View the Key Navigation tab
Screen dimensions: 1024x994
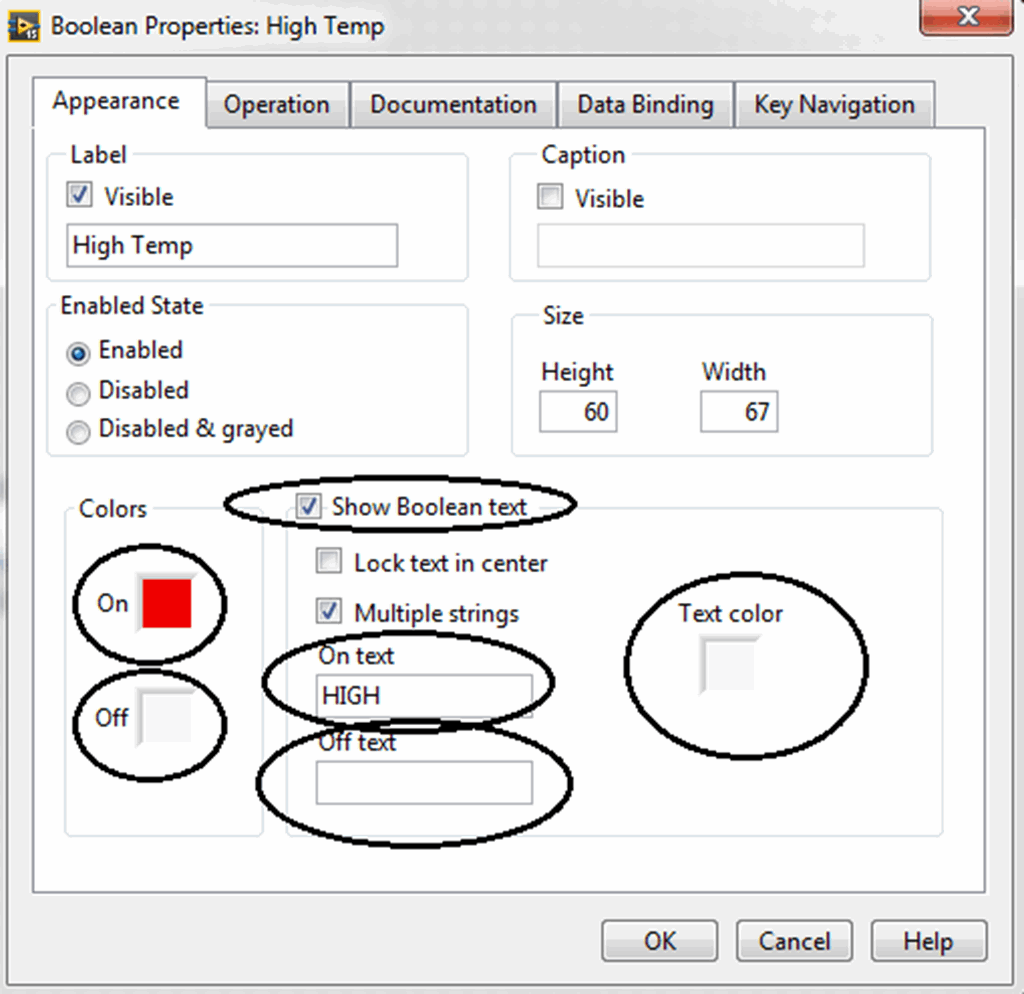coord(835,104)
